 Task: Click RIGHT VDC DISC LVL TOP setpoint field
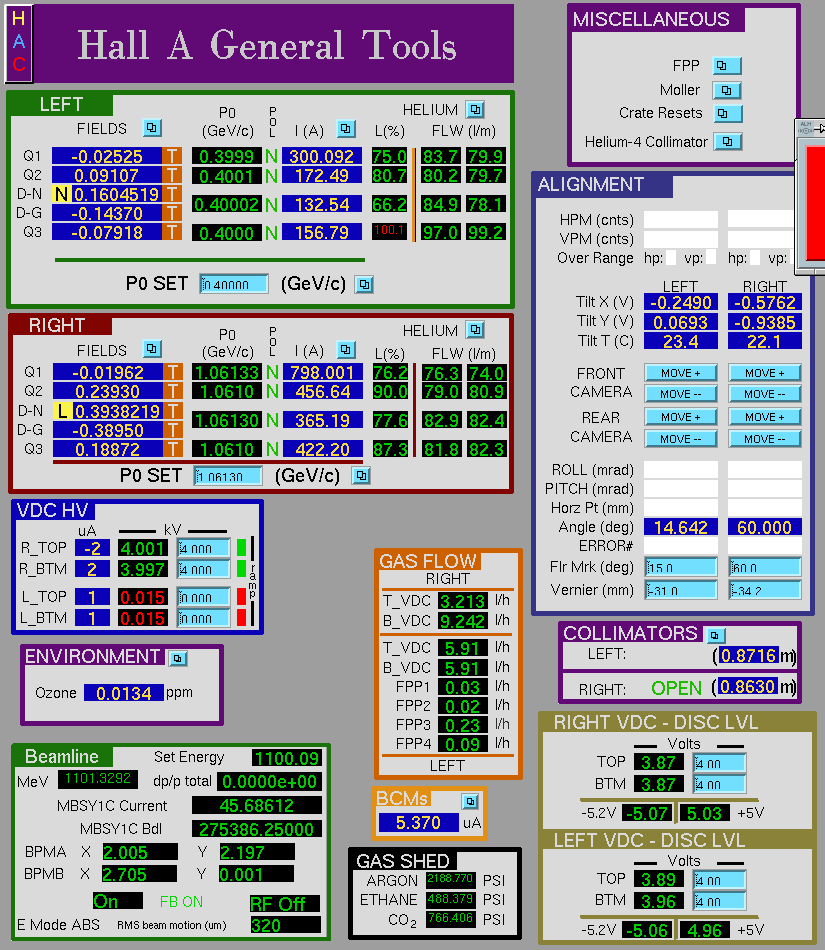point(719,763)
